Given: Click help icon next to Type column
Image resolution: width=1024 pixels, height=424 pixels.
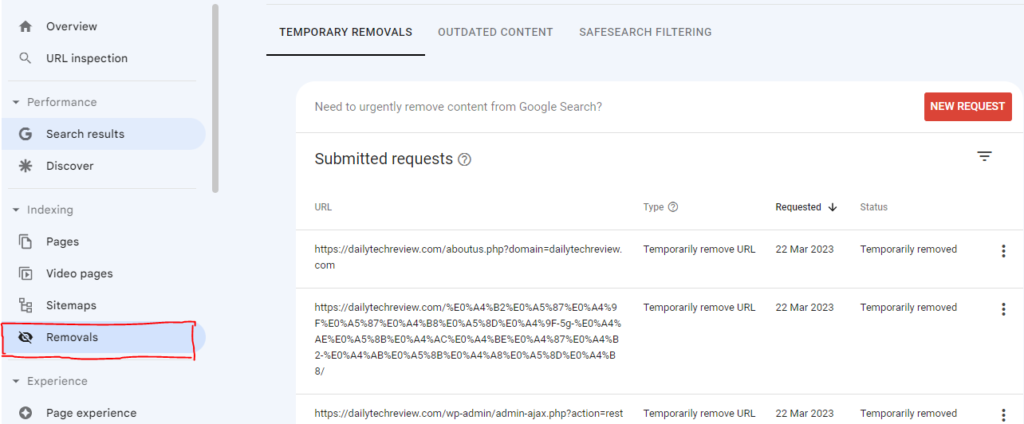Looking at the screenshot, I should [x=673, y=207].
